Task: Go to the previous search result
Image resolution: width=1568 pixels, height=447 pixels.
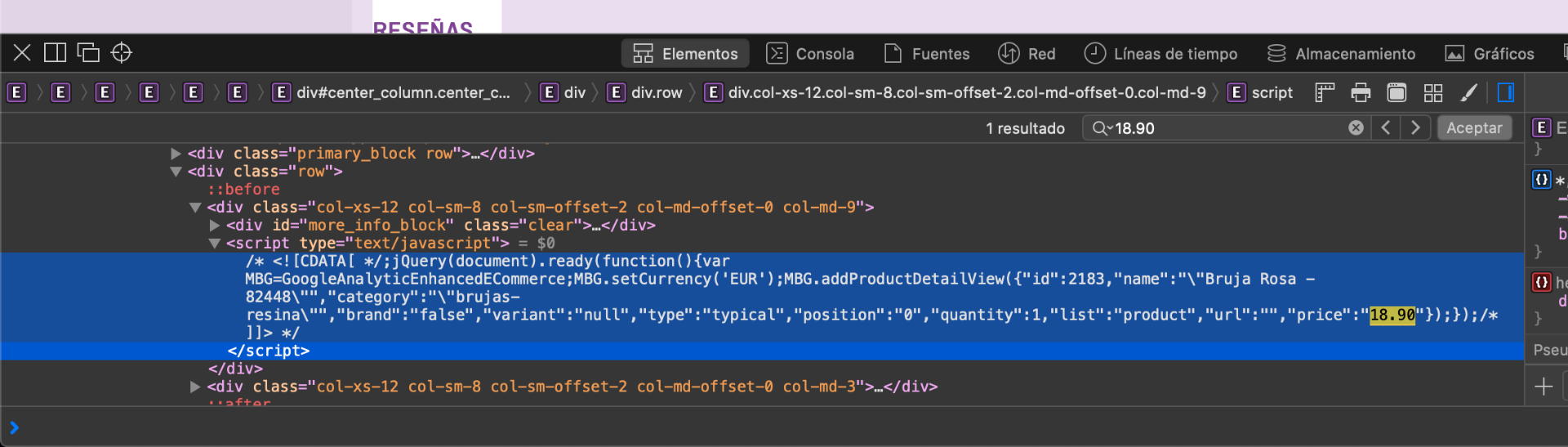Action: point(1386,128)
